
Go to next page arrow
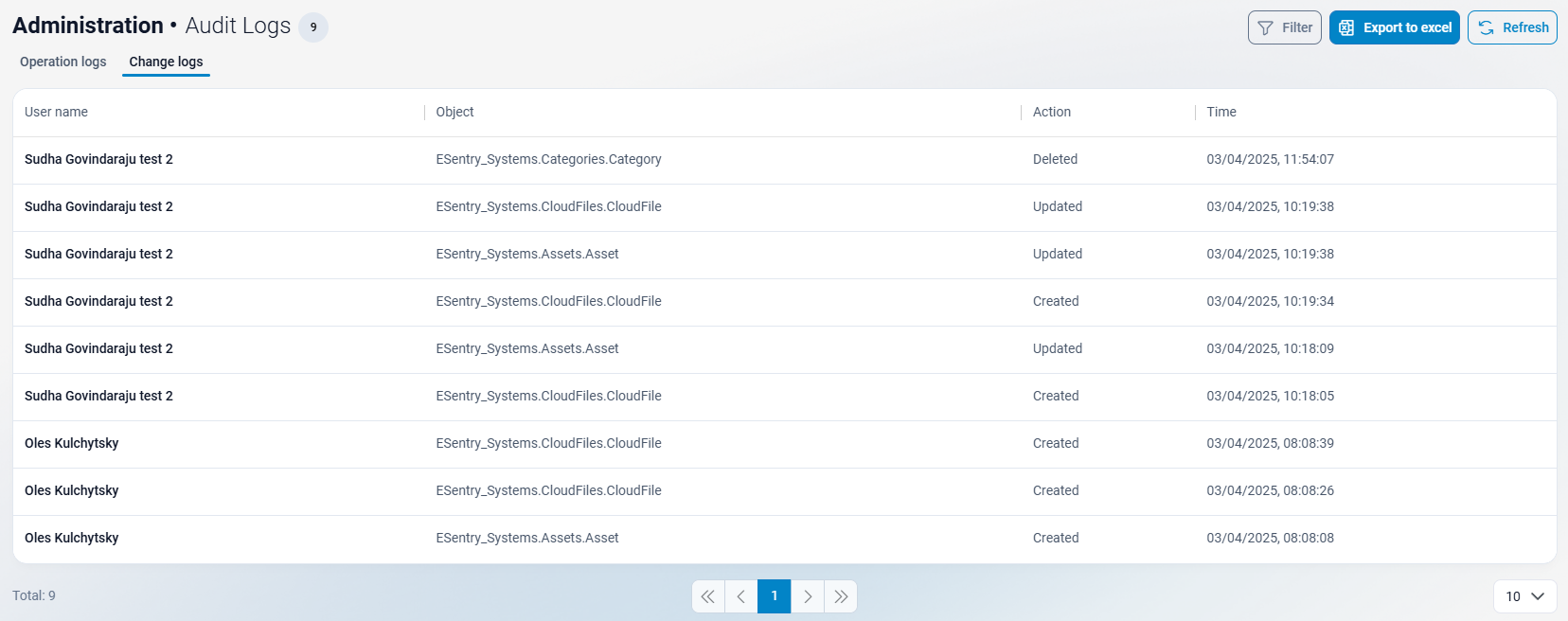pos(808,596)
